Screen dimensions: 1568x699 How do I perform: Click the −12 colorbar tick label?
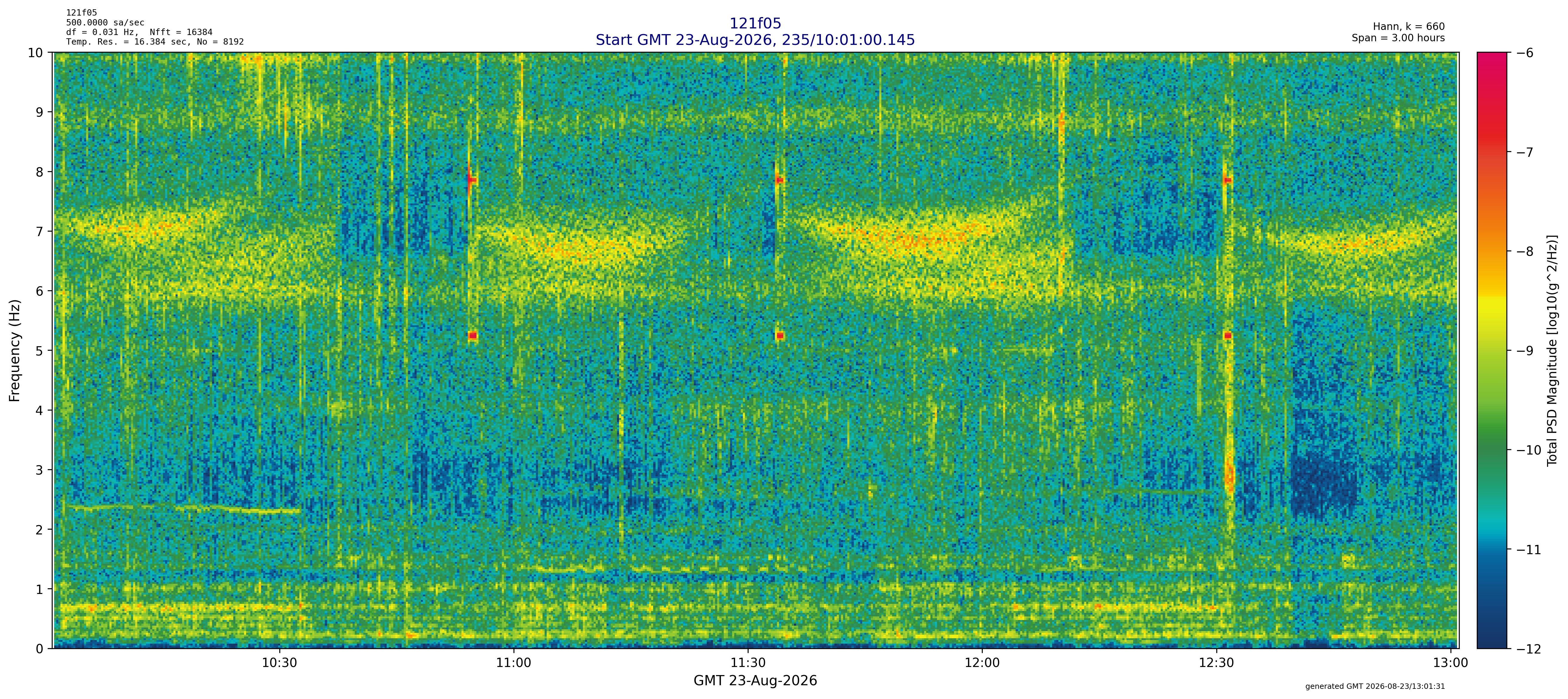[1529, 649]
